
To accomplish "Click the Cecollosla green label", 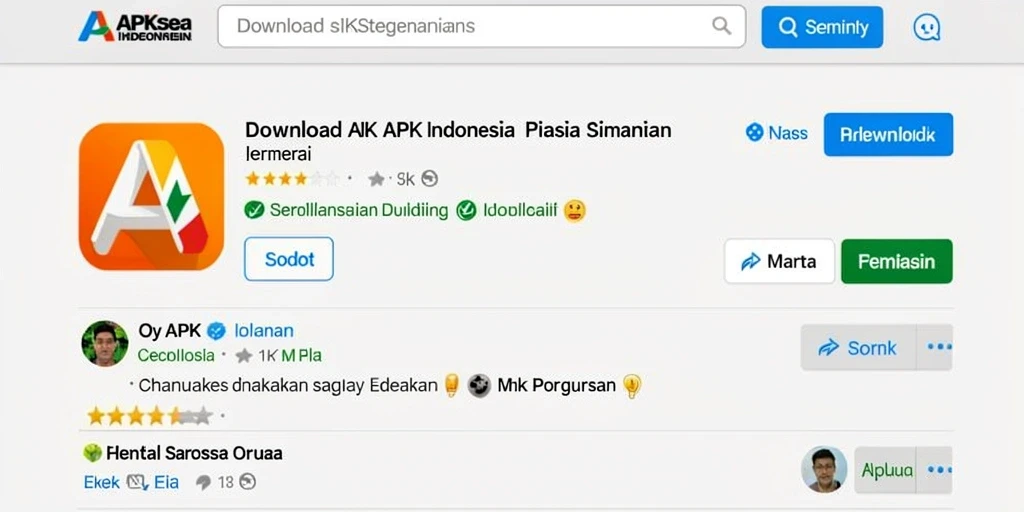I will click(x=176, y=355).
